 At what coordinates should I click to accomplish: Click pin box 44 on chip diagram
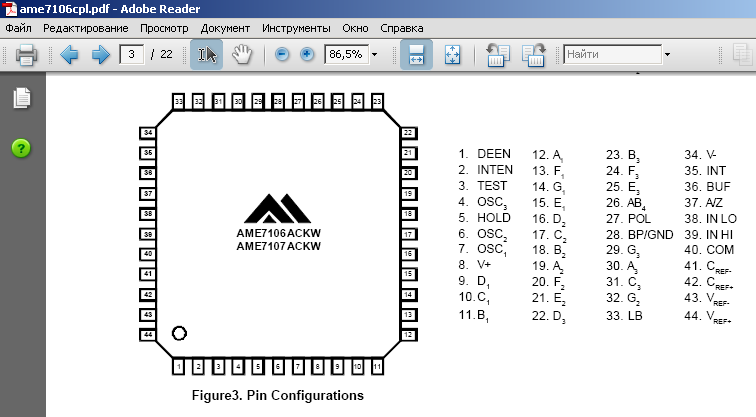point(148,335)
